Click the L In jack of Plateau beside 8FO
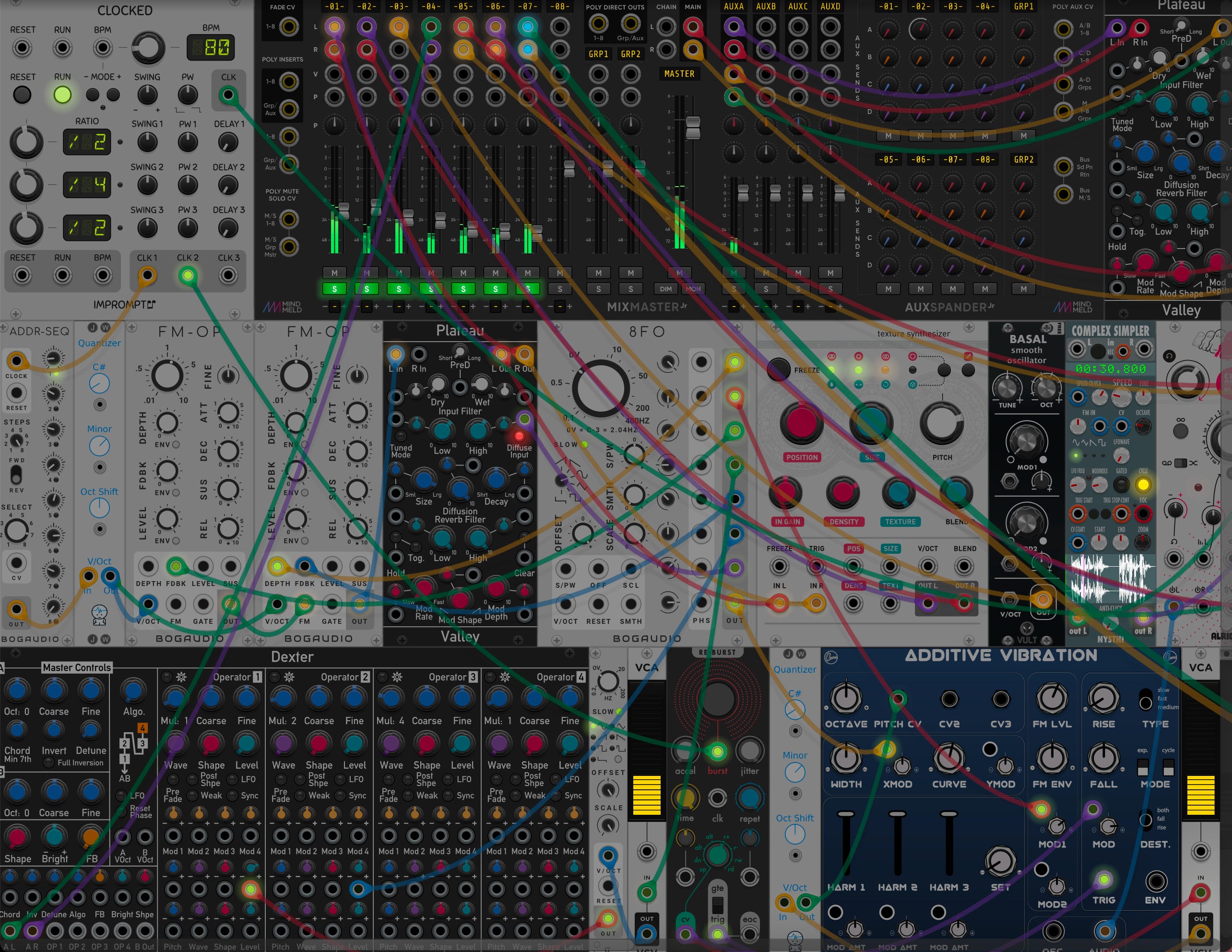The image size is (1232, 952). coord(395,355)
